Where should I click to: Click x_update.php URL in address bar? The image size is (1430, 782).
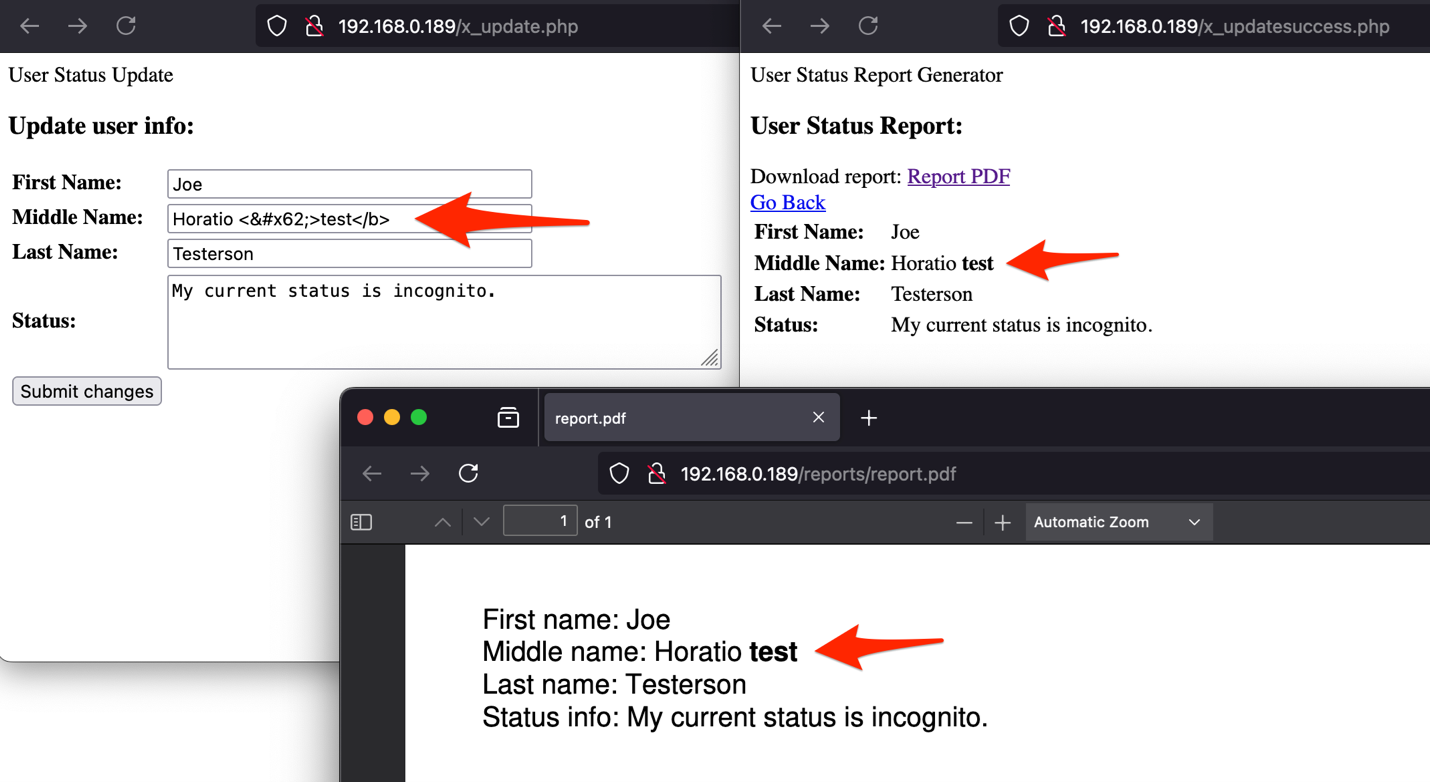458,27
